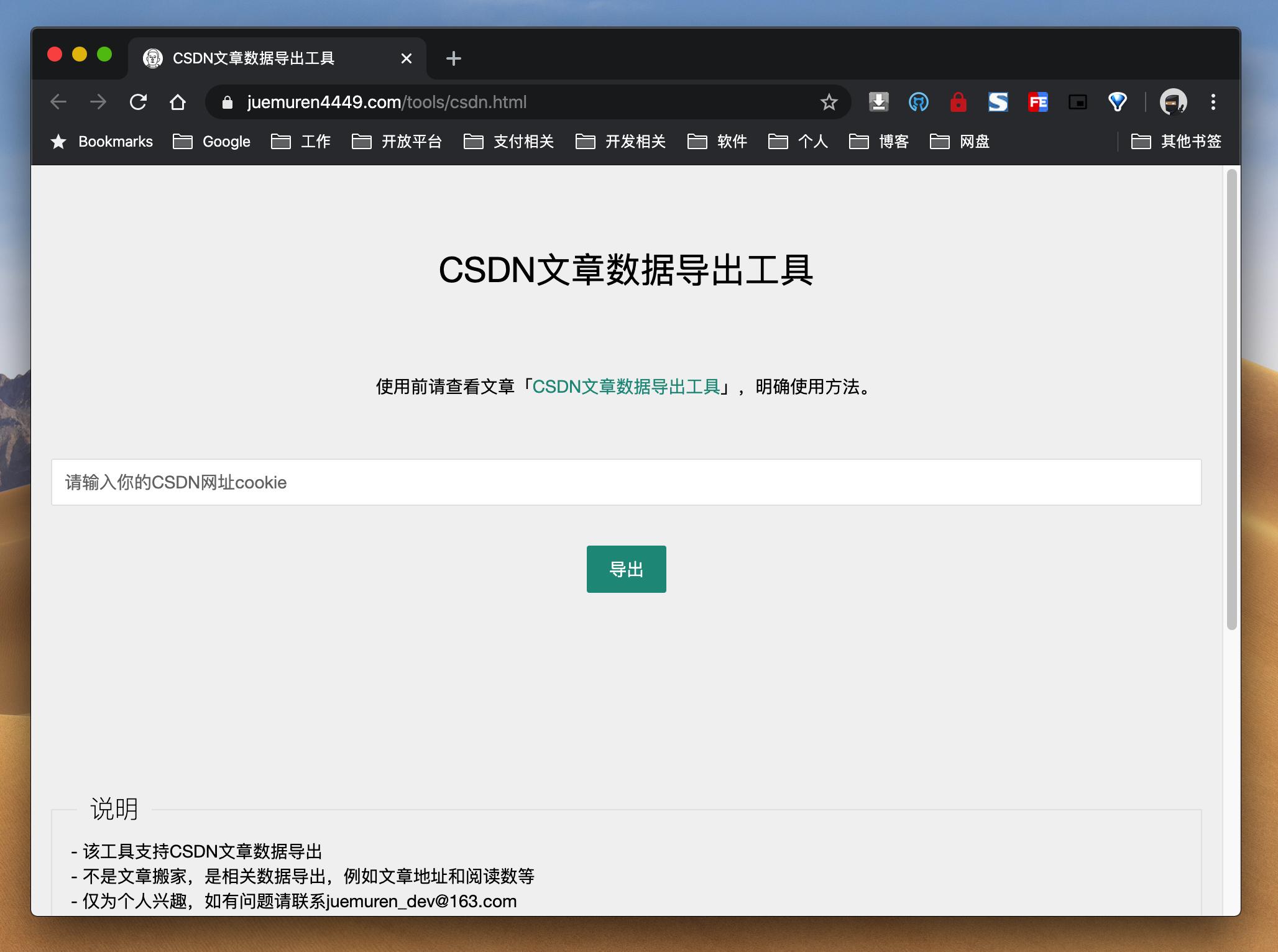Click the CSDN favicon on the browser tab
This screenshot has height=952, width=1278.
click(153, 58)
